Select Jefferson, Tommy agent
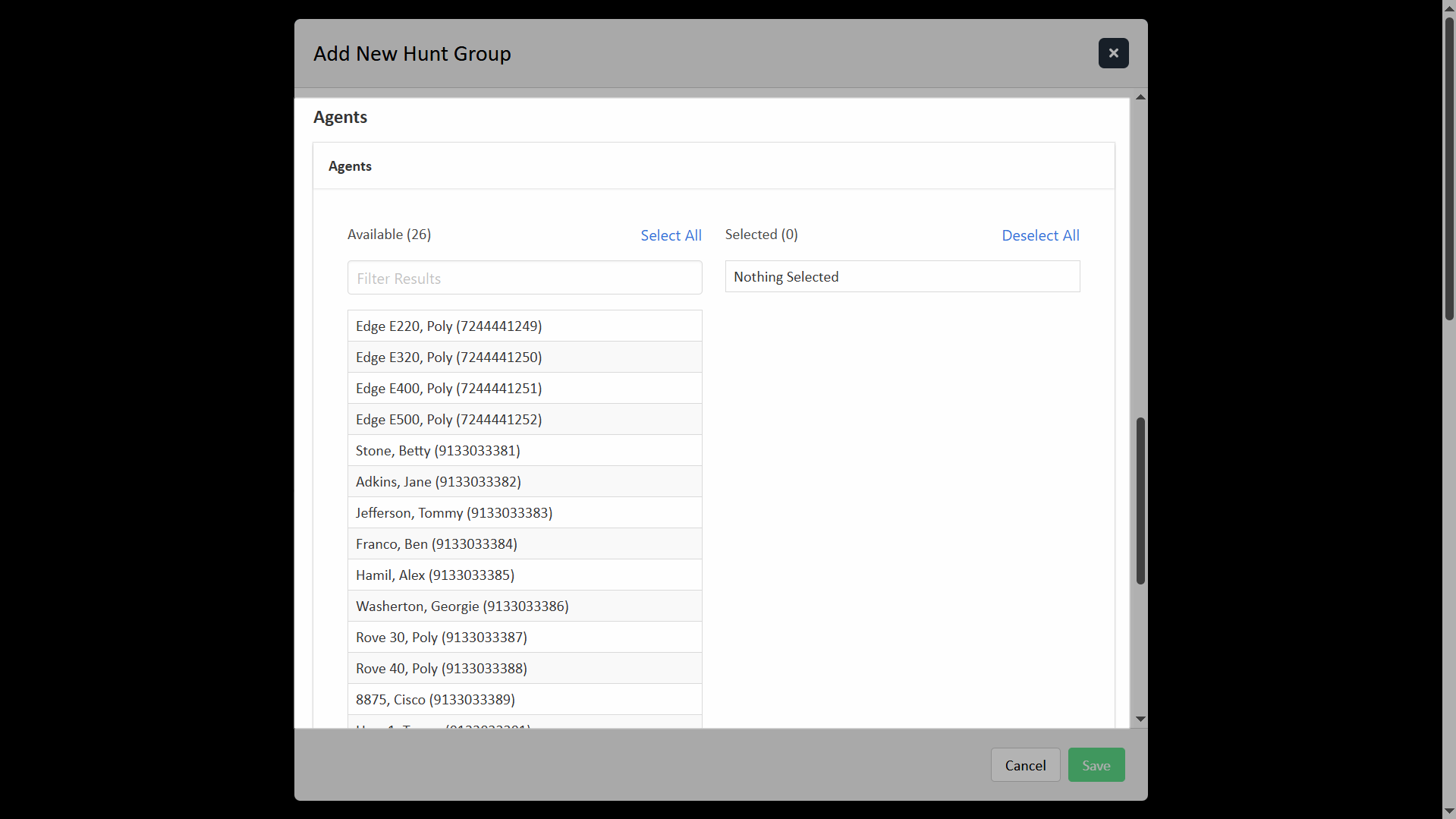 524,512
